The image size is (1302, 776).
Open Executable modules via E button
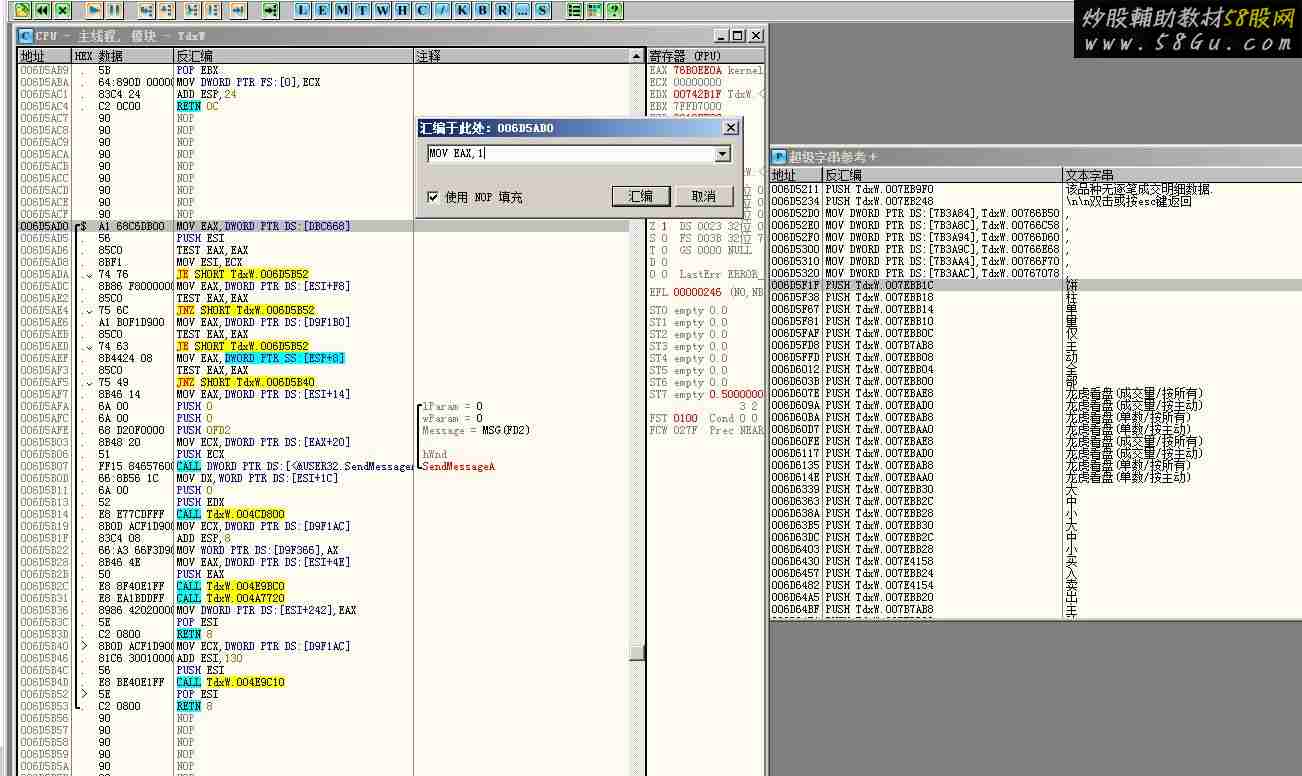click(x=322, y=10)
